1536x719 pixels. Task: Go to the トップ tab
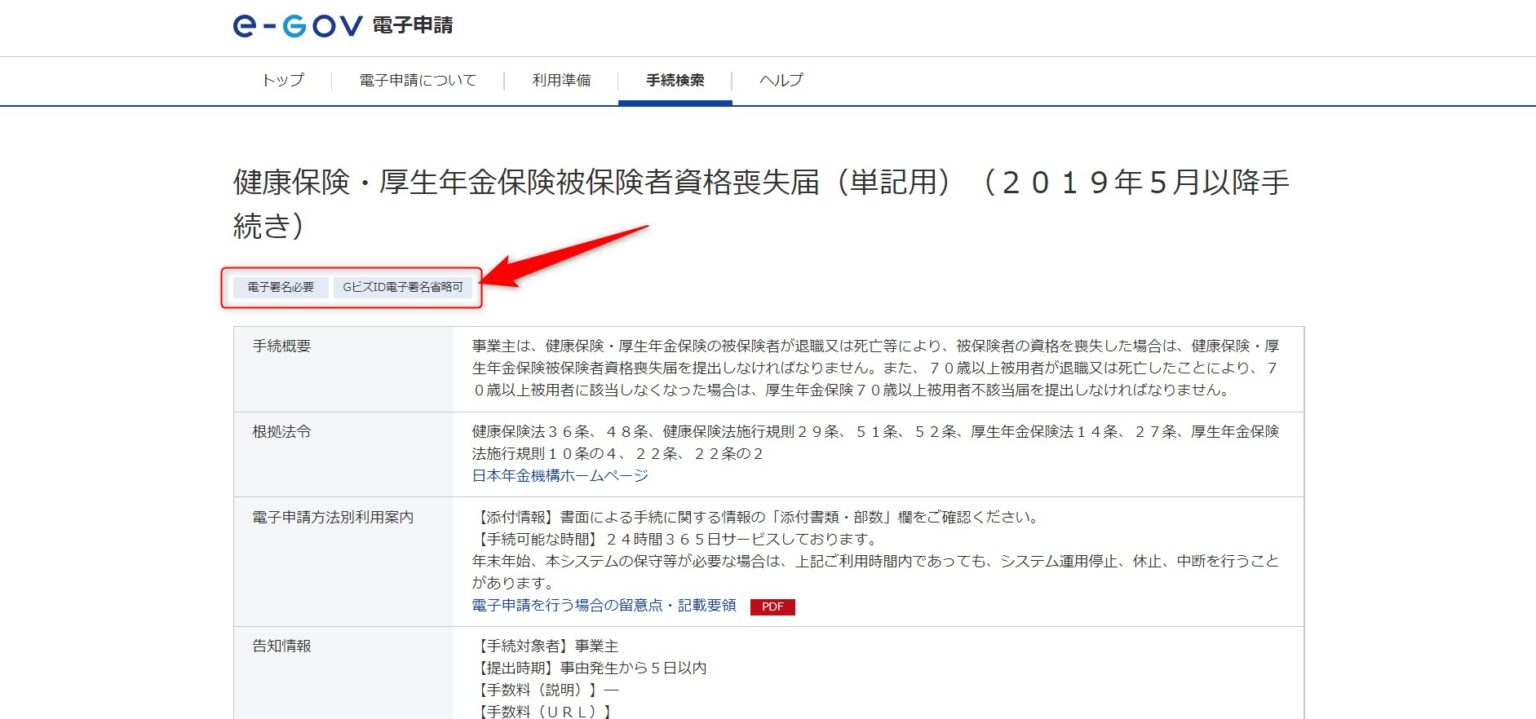tap(282, 80)
